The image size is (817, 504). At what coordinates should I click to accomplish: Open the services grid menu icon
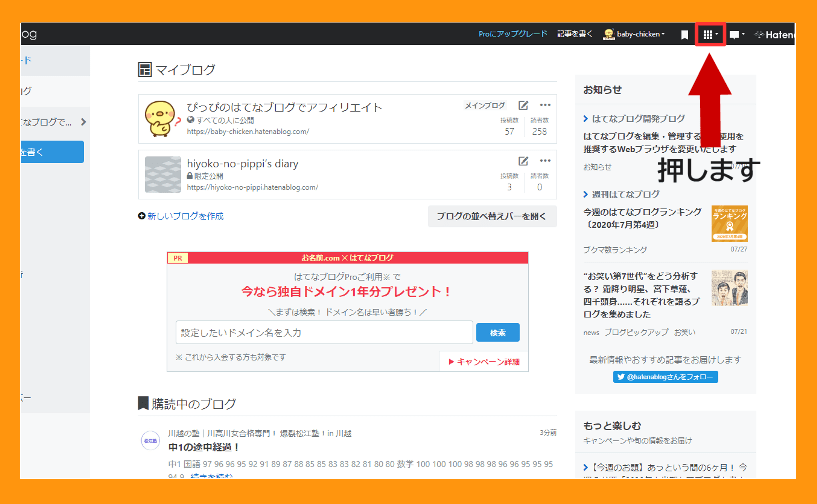click(710, 34)
